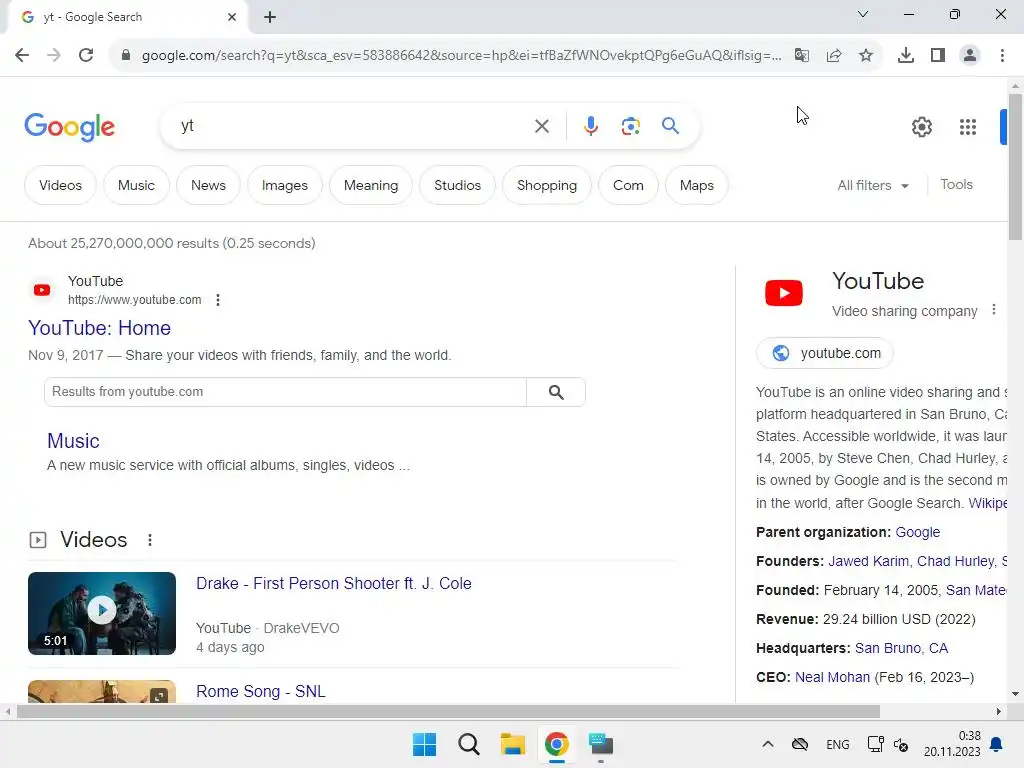Expand tab search chevron in title bar

click(x=862, y=14)
